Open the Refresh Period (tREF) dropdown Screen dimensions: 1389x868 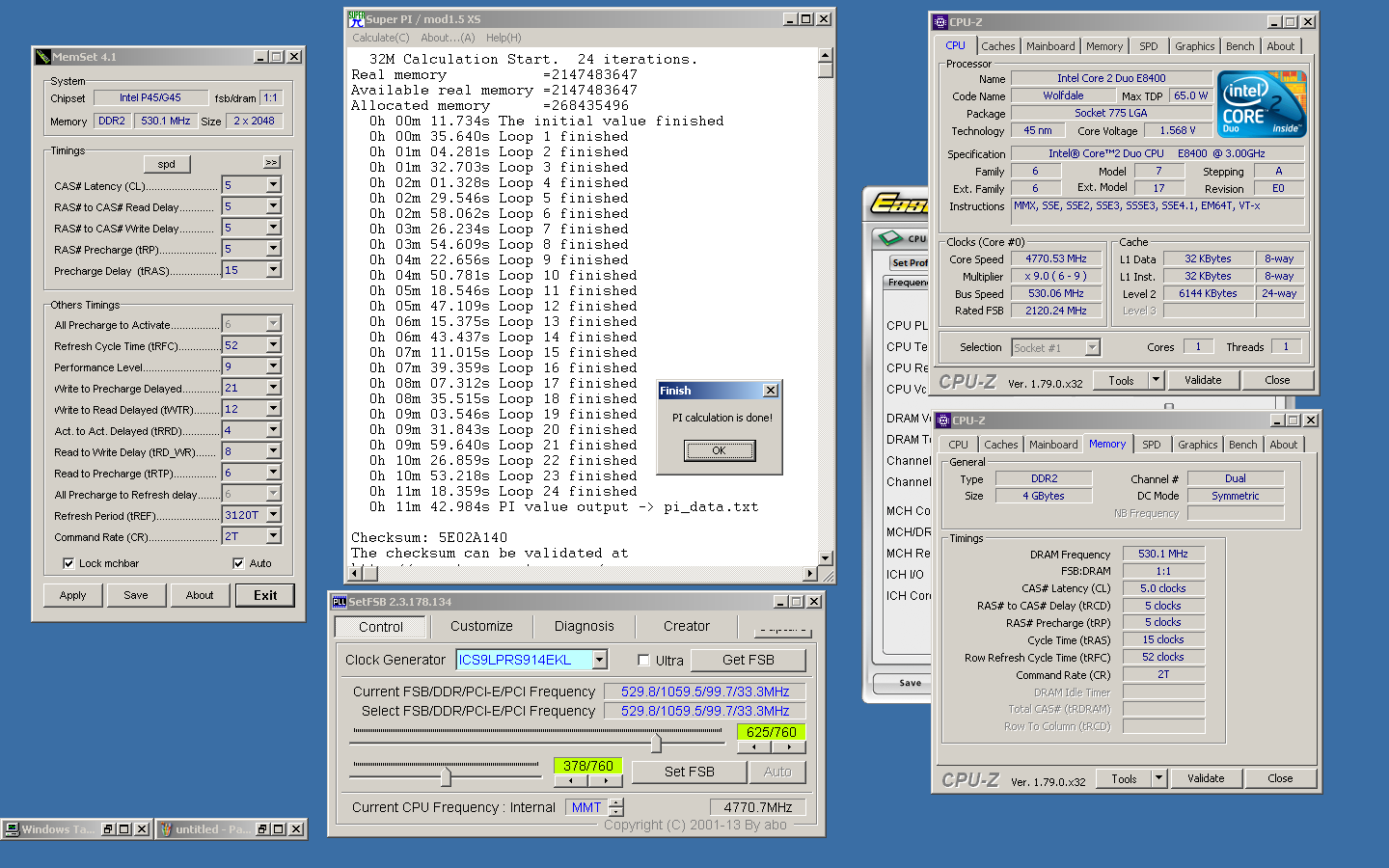(273, 515)
